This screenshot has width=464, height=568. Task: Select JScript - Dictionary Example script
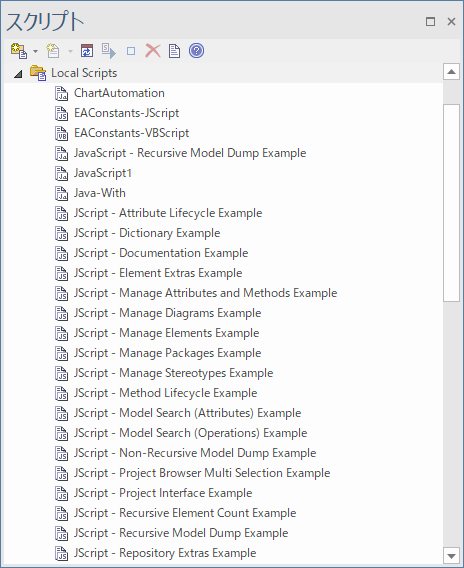[x=147, y=233]
